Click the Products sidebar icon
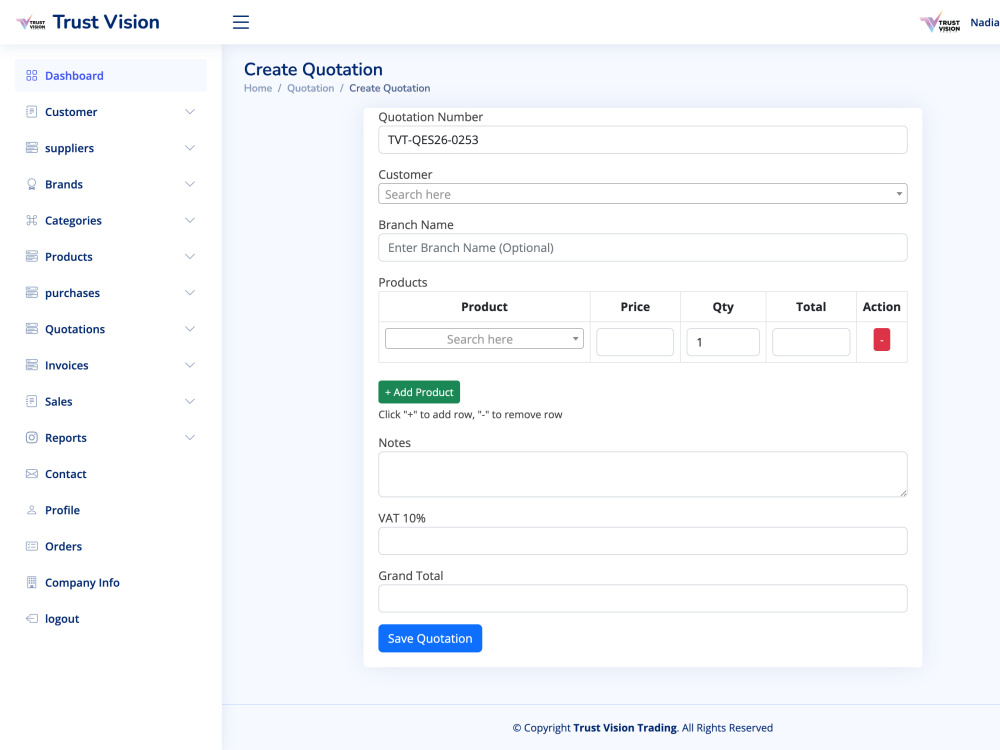This screenshot has width=1000, height=750. 31,256
